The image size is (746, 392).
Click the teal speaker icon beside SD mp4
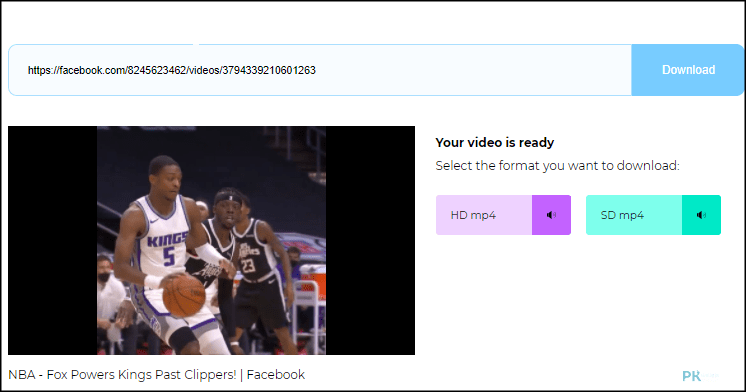click(701, 215)
